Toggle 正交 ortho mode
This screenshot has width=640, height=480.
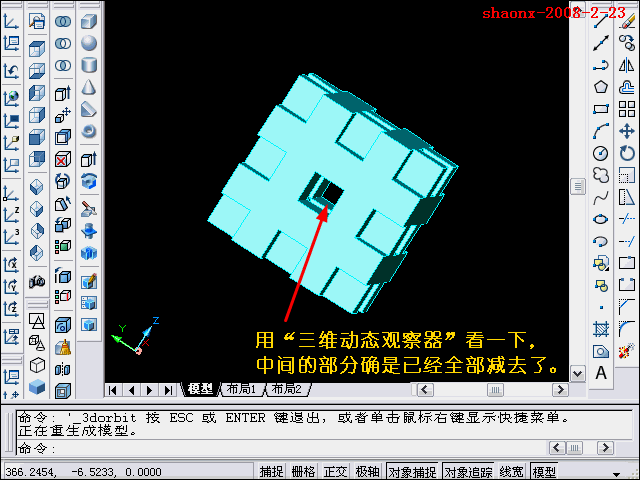335,471
